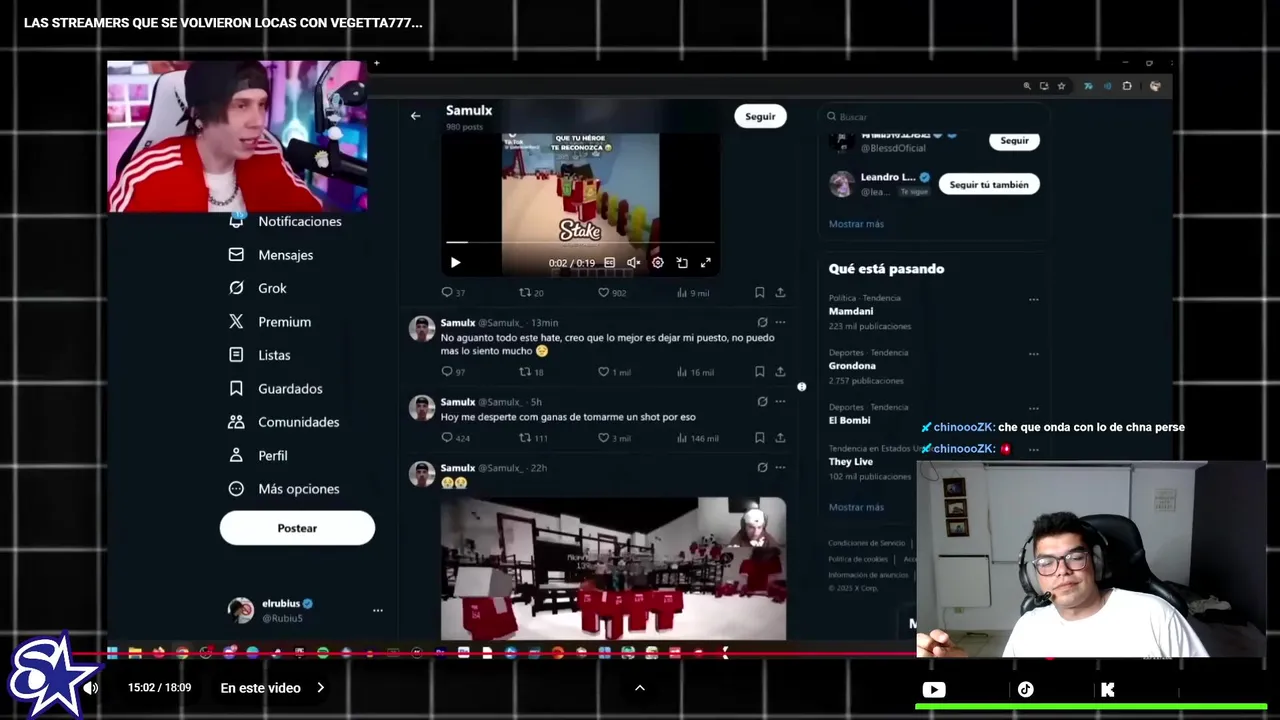Click the Seguir tú también button
This screenshot has height=720, width=1280.
coord(989,184)
